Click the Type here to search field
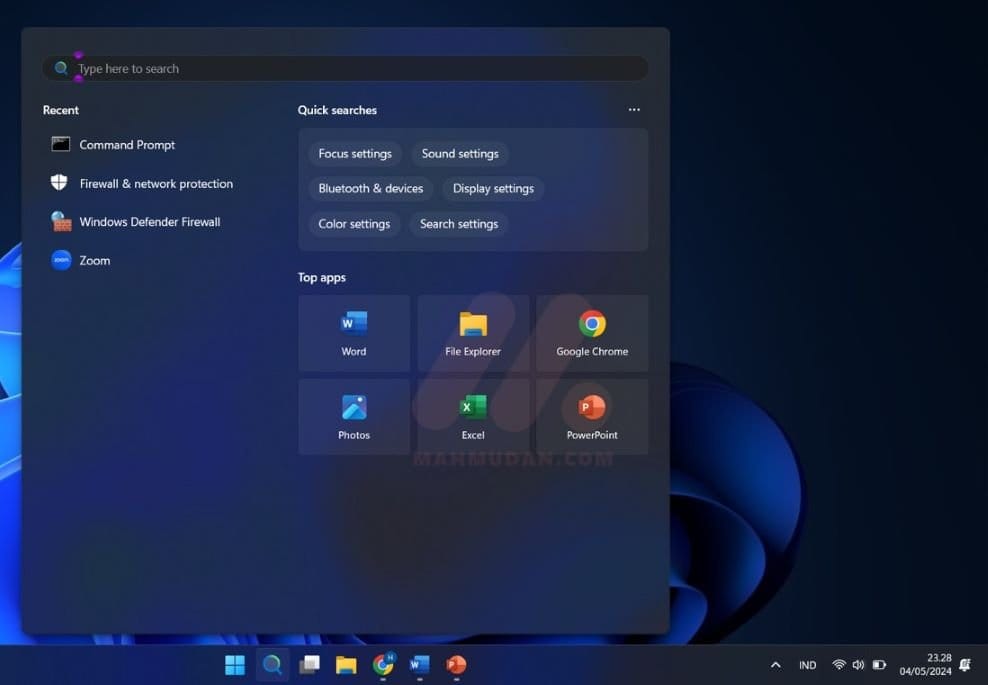 coord(345,69)
